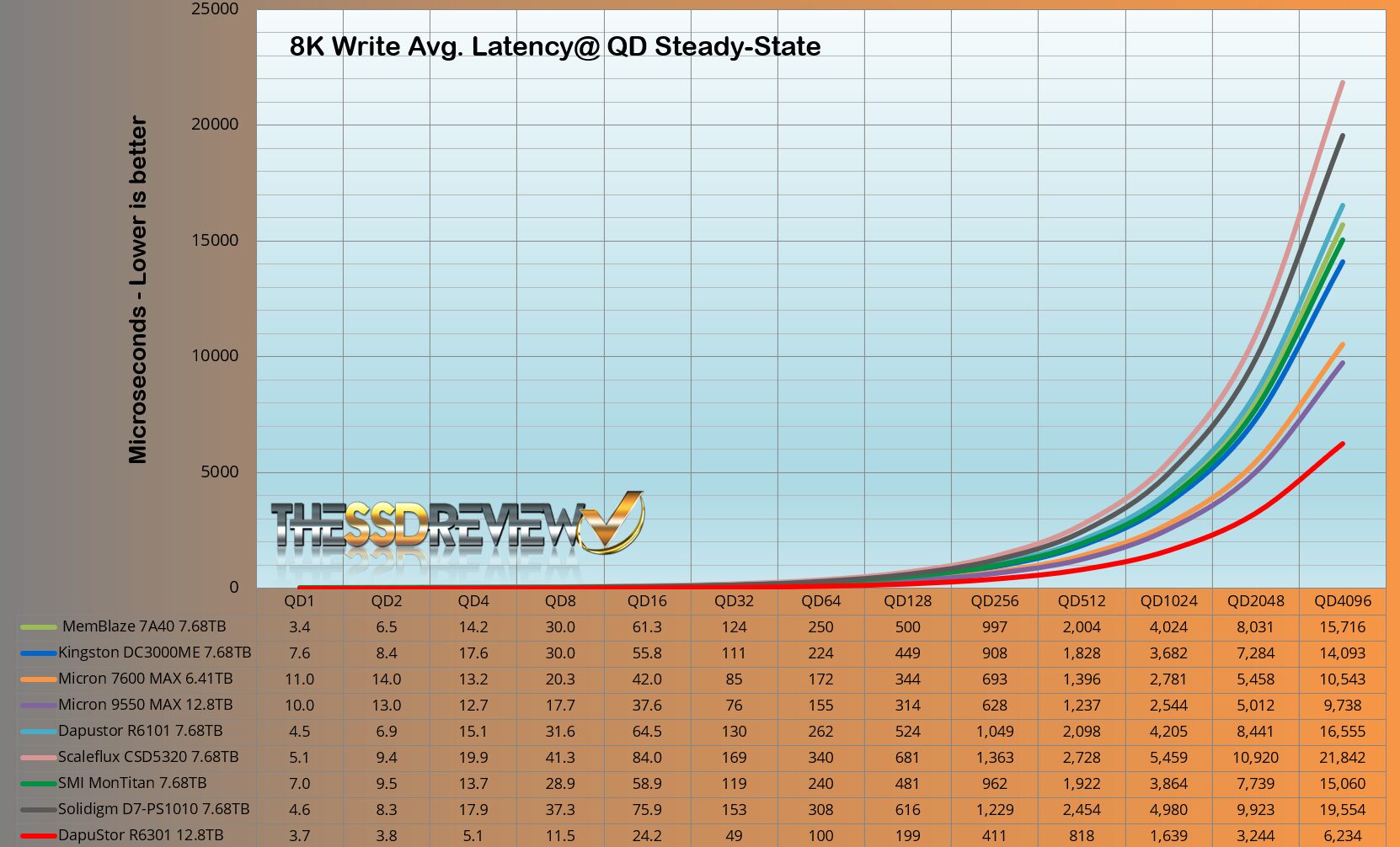Click the QD256 column header
Image resolution: width=1400 pixels, height=847 pixels.
coord(994,601)
